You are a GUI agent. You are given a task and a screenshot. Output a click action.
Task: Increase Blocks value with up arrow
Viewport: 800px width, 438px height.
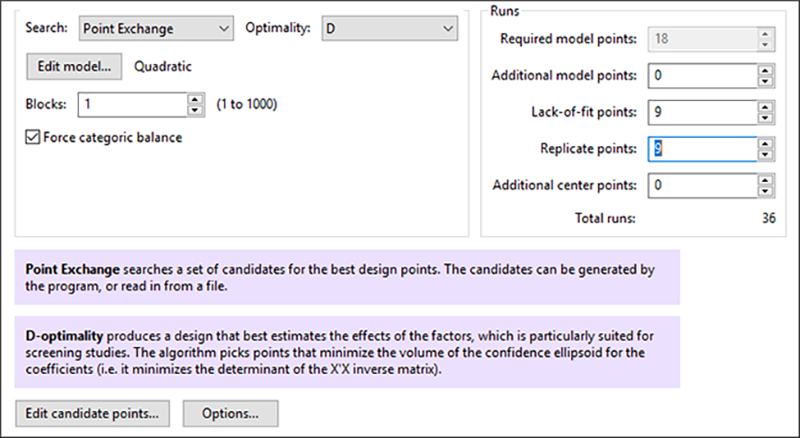coord(196,99)
